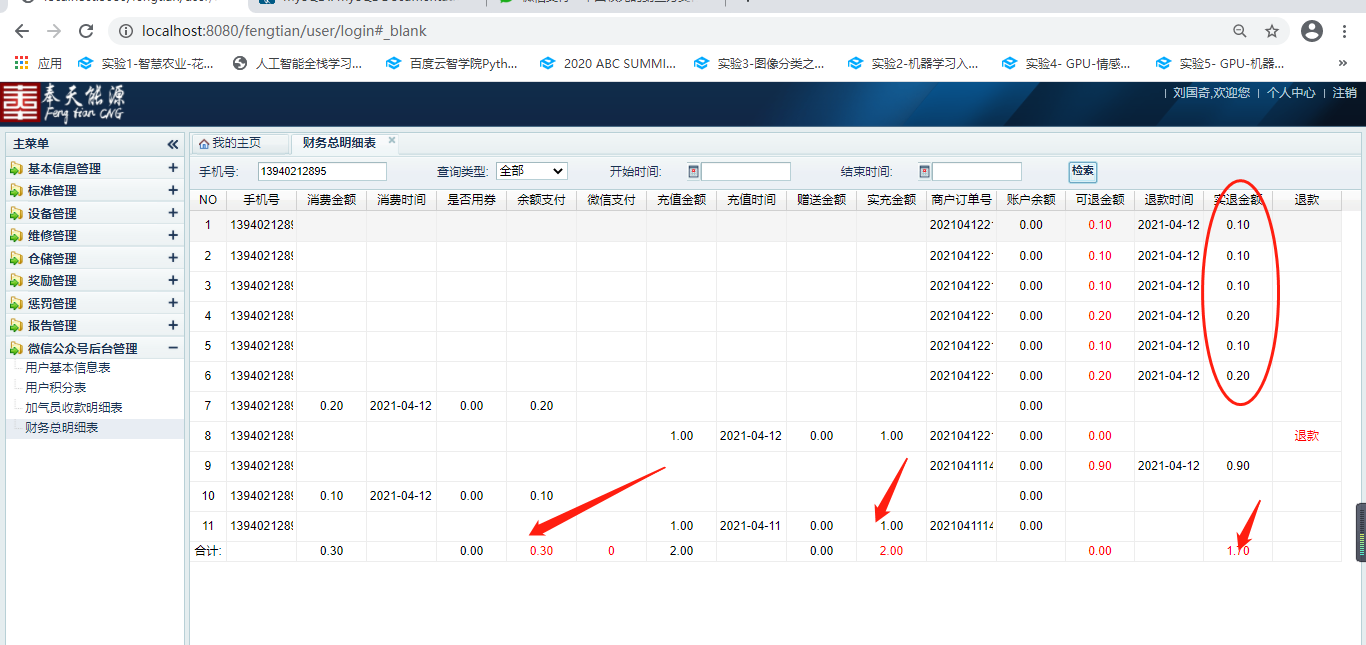Expand the 基本信息管理 menu section
This screenshot has width=1366, height=645.
[173, 169]
